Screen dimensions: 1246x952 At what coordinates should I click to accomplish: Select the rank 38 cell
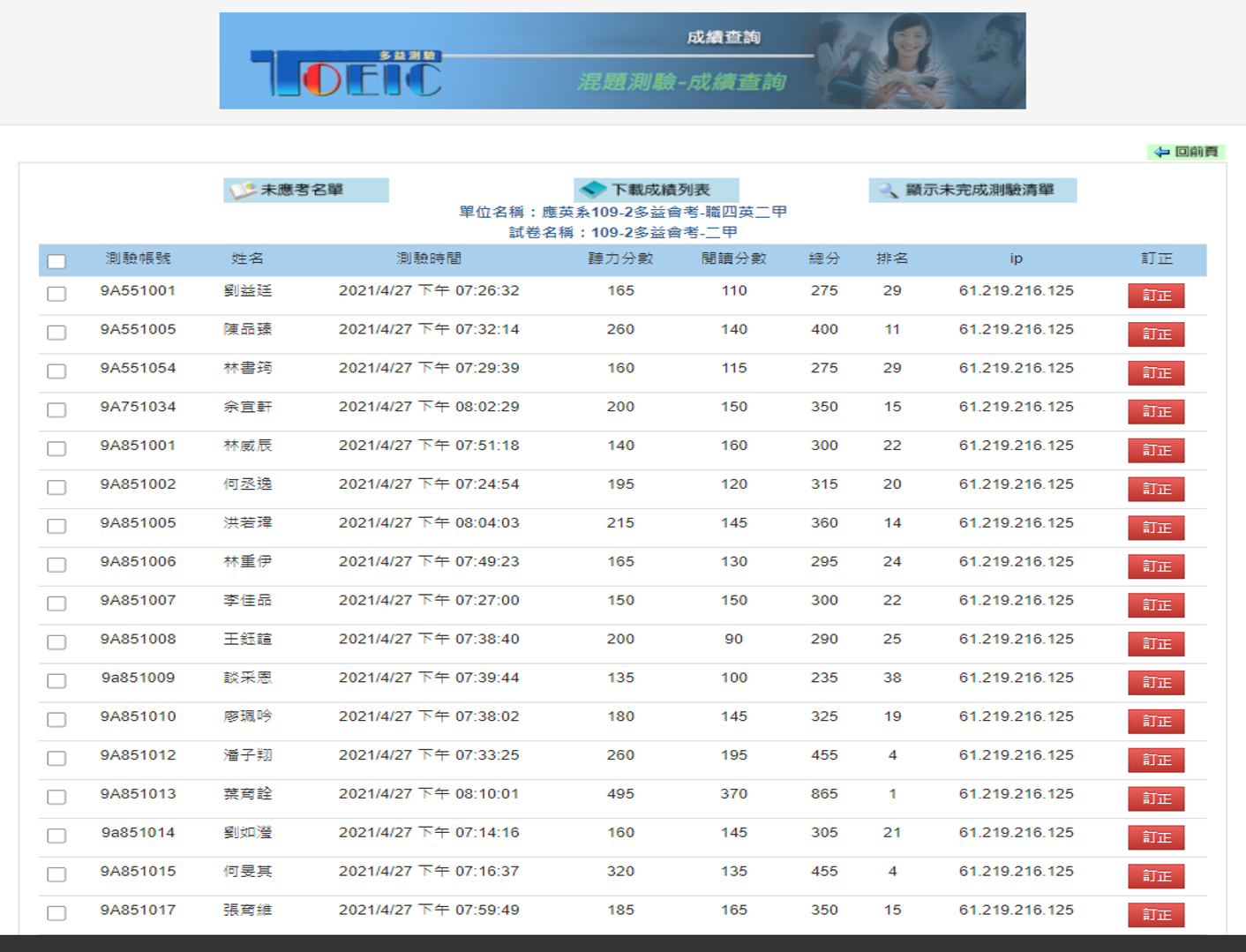[892, 678]
